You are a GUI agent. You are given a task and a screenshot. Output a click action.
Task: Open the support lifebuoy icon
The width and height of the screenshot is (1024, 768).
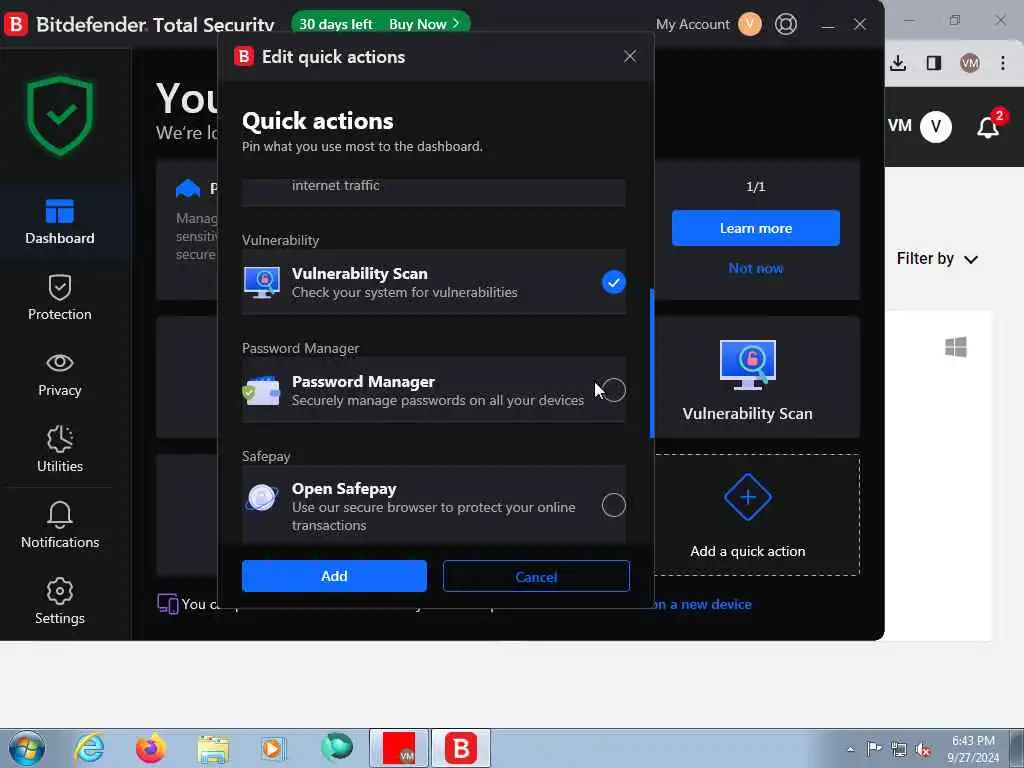tap(786, 24)
